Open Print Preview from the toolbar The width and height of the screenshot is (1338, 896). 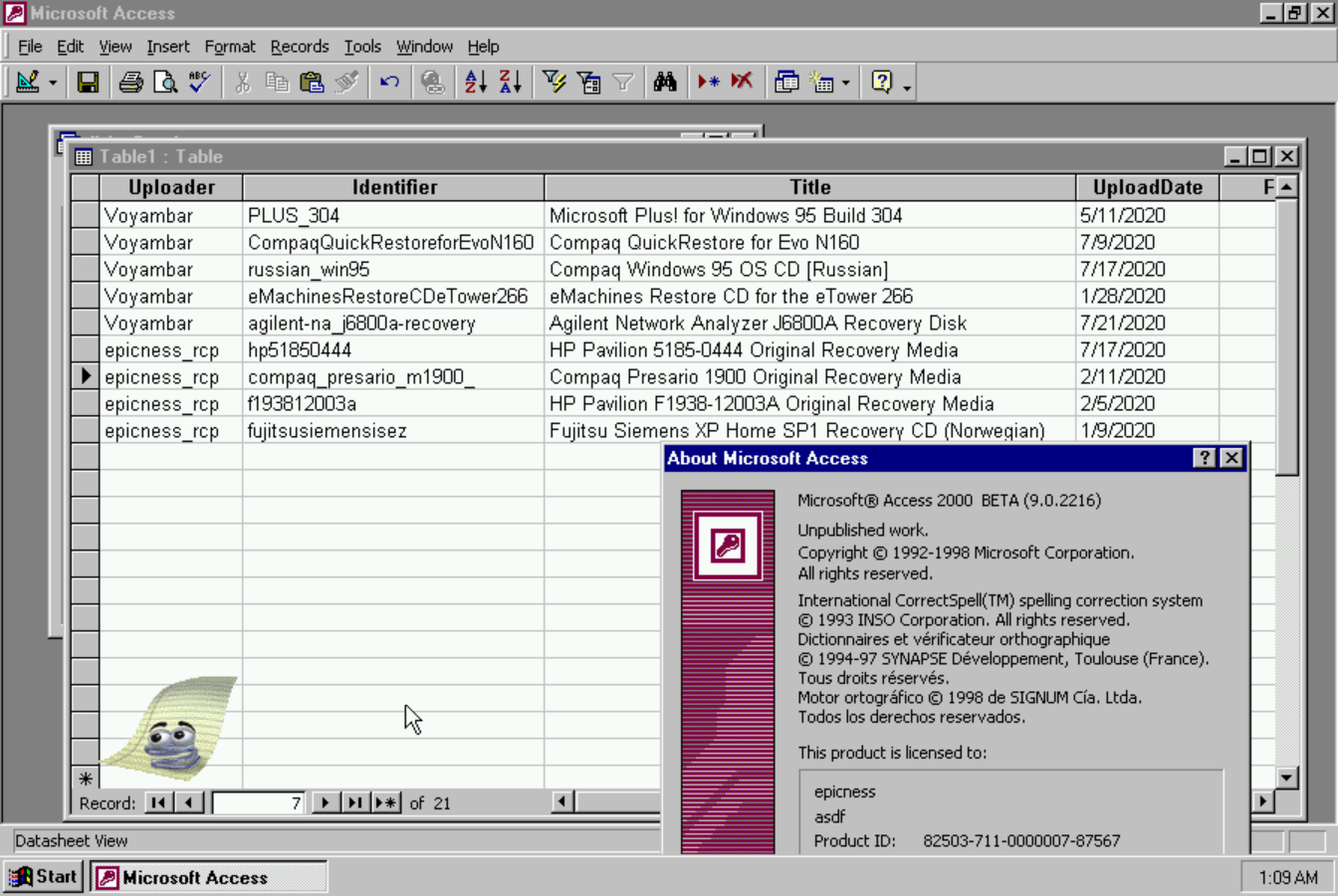pyautogui.click(x=165, y=82)
